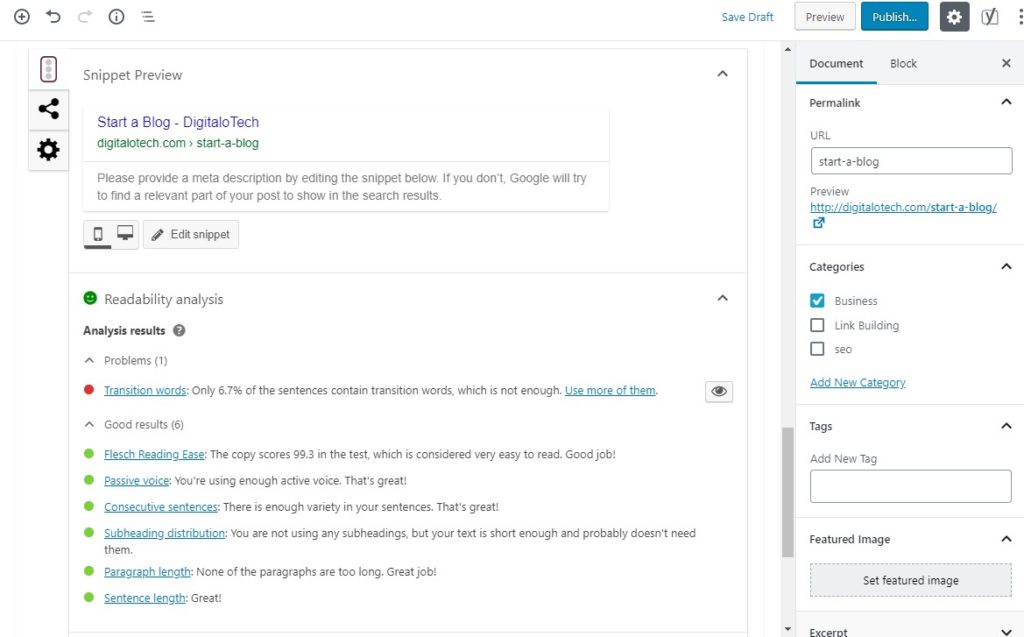Click the help icon beside Analysis results
The width and height of the screenshot is (1024, 637).
pyautogui.click(x=179, y=331)
